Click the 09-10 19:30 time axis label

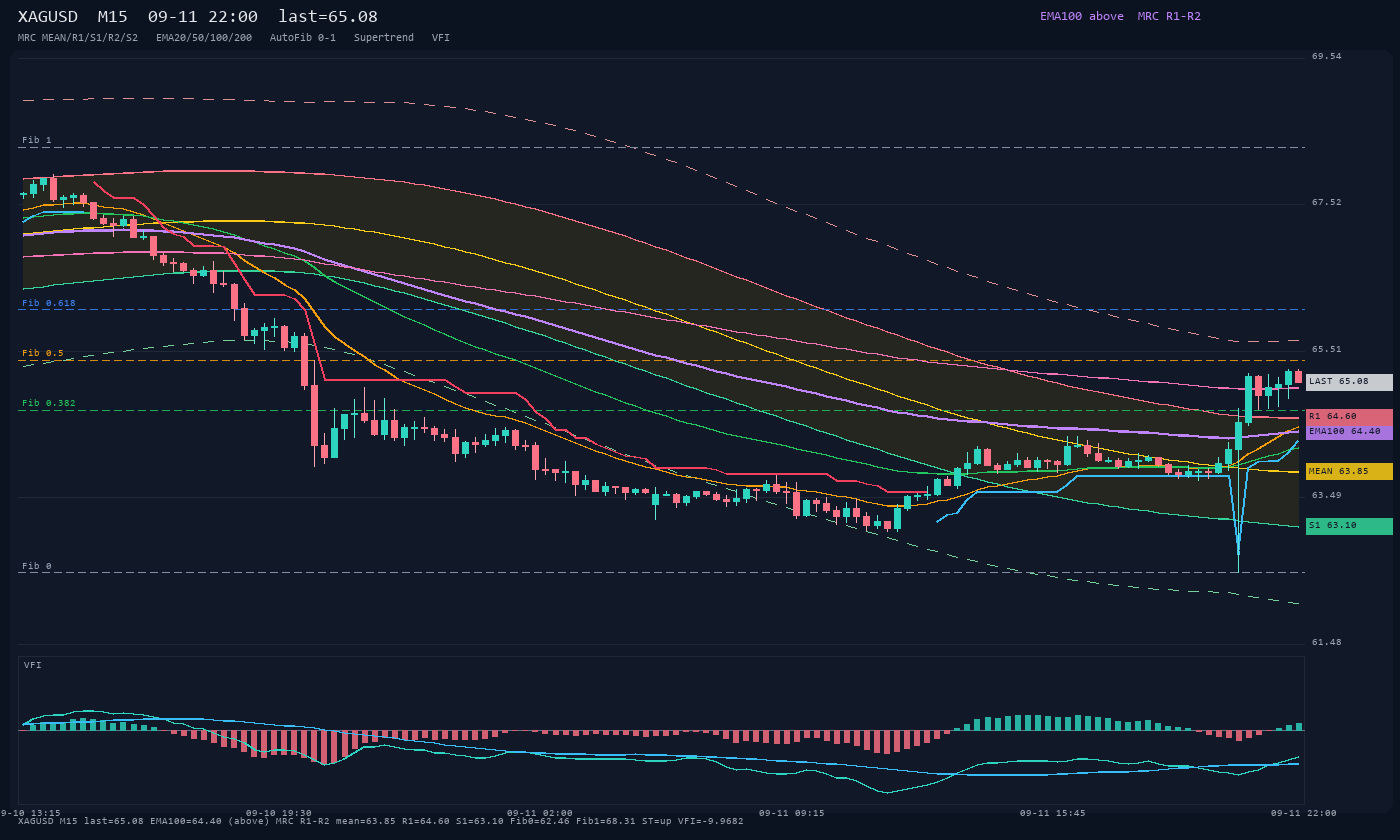pyautogui.click(x=279, y=813)
